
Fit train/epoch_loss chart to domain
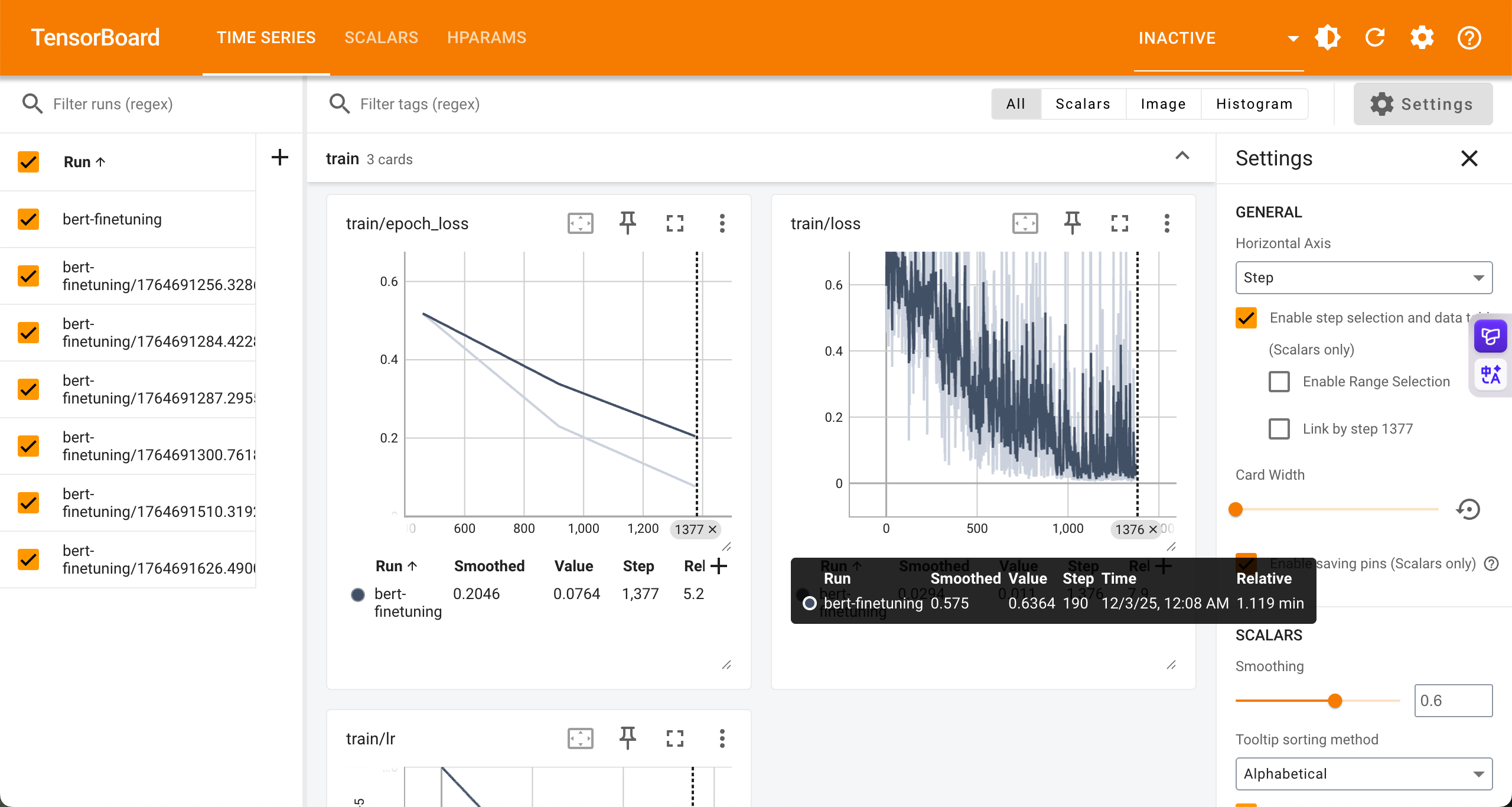click(x=580, y=223)
